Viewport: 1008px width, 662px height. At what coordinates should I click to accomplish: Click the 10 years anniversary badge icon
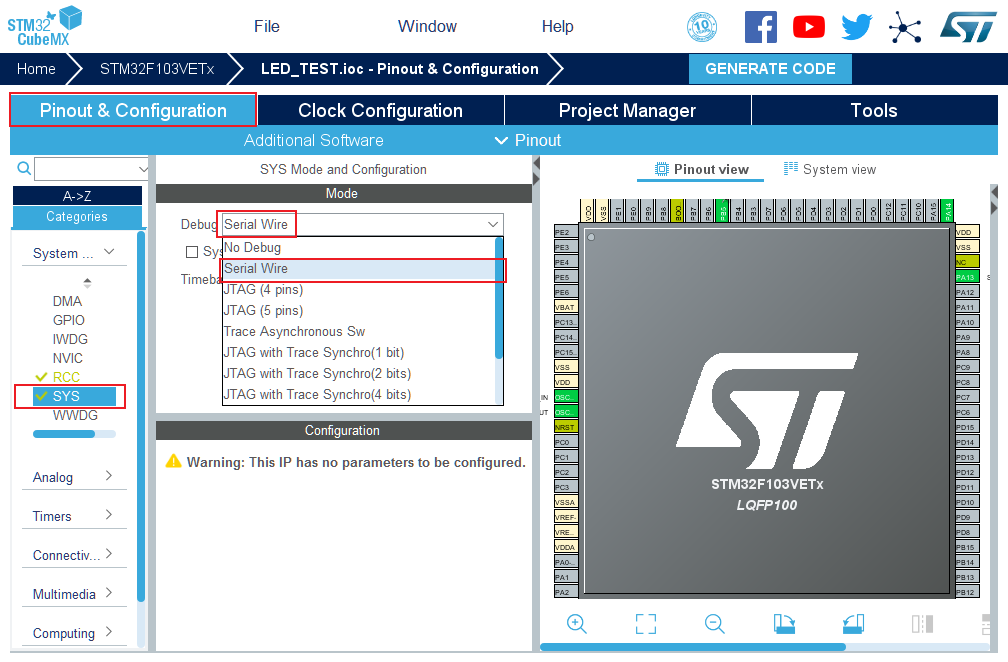point(702,27)
